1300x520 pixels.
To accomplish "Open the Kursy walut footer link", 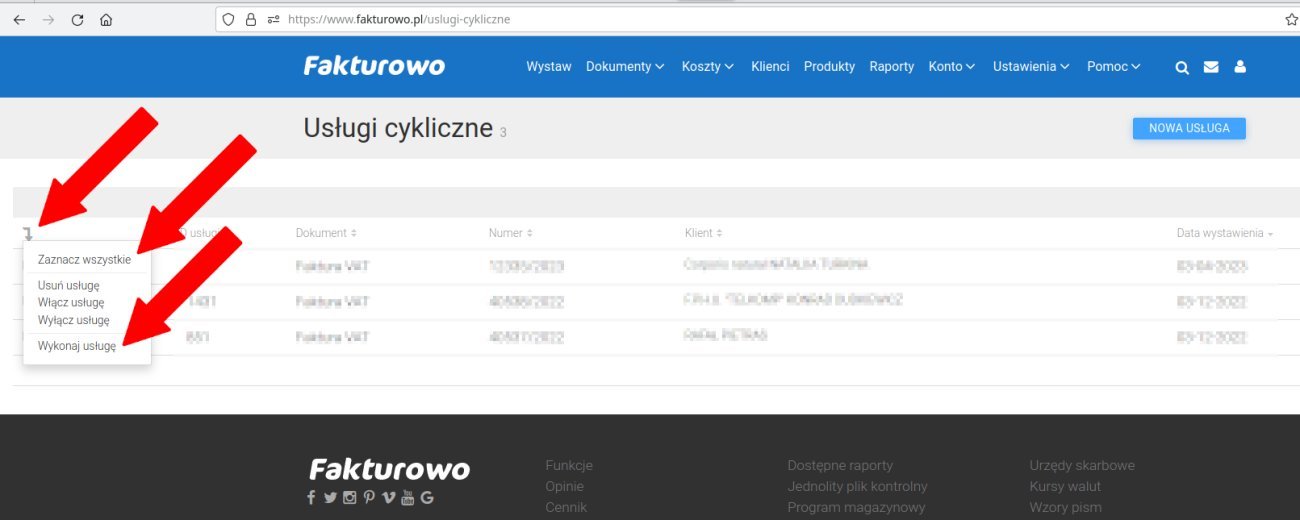I will tap(1065, 486).
